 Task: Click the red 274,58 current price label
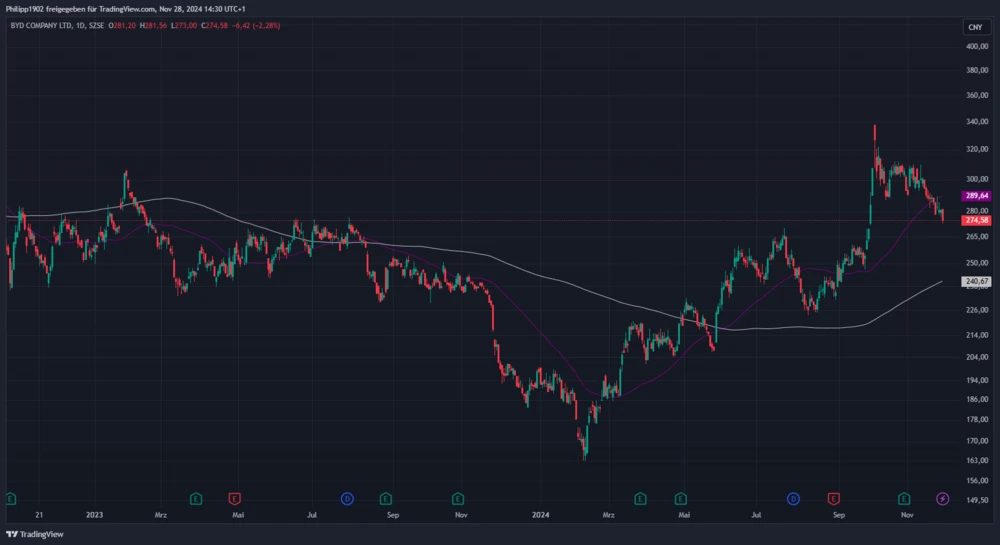click(976, 219)
